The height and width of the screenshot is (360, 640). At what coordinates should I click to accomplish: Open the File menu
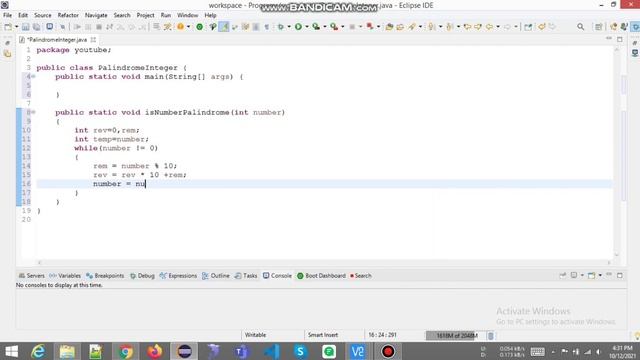7,15
